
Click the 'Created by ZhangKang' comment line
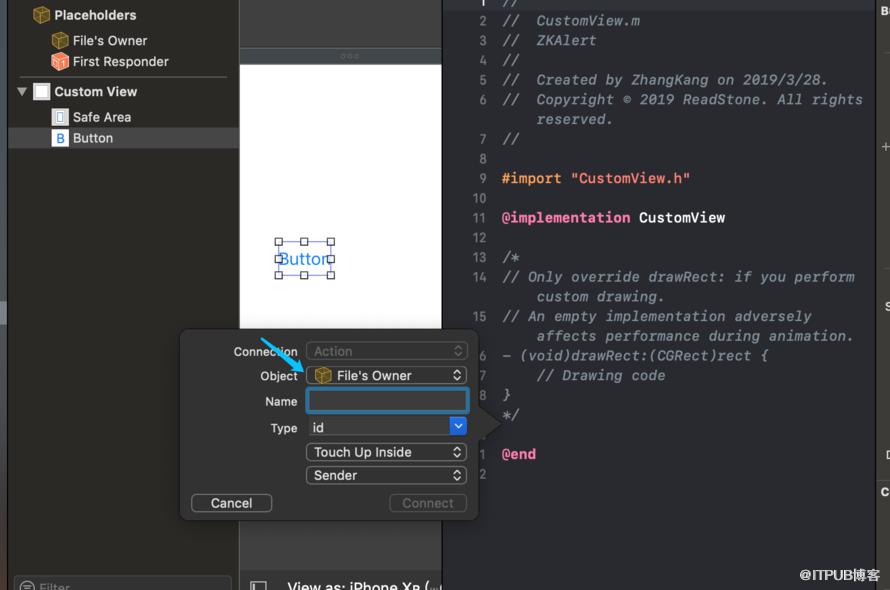tap(665, 79)
